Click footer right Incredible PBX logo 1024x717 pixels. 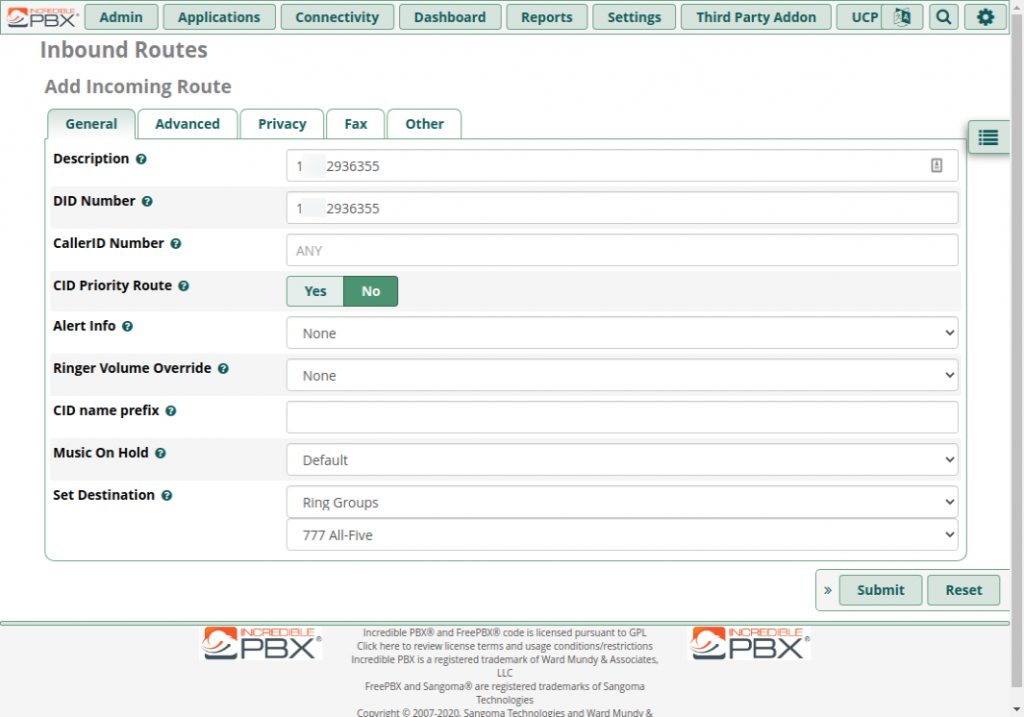[749, 643]
